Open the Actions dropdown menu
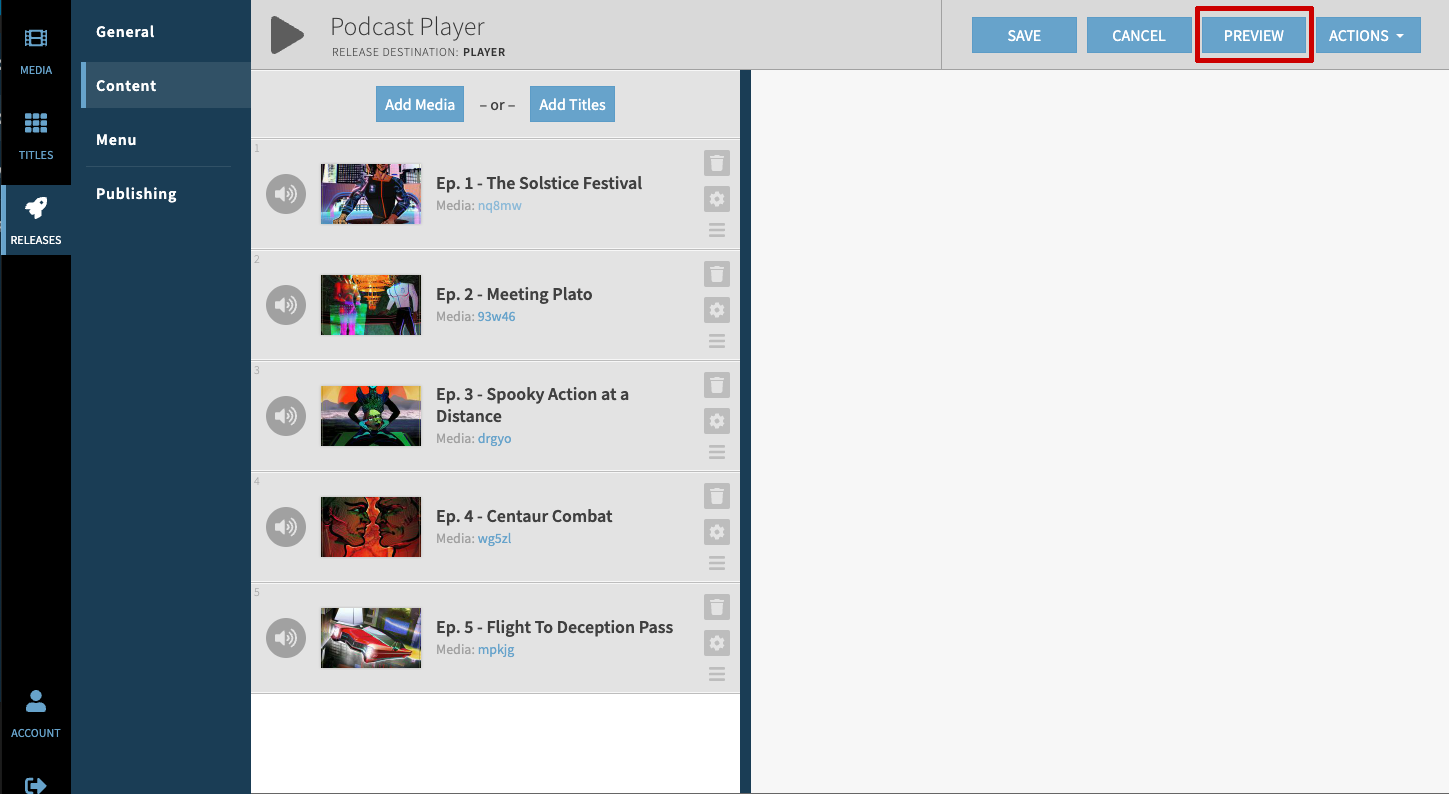This screenshot has width=1449, height=794. (1367, 35)
